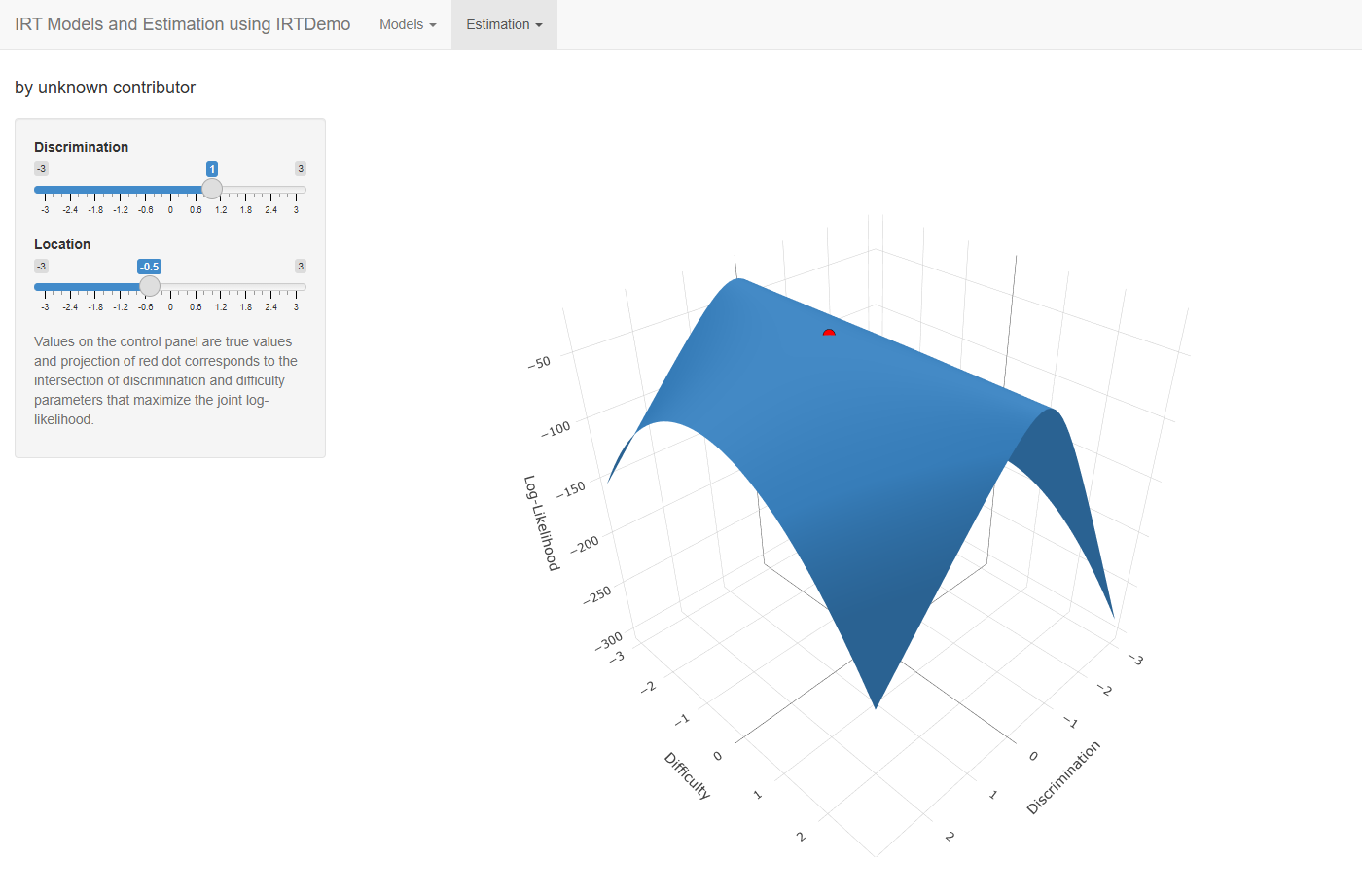Screen dimensions: 1362x896
Task: Click the Discrimination slider handle
Action: 212,189
